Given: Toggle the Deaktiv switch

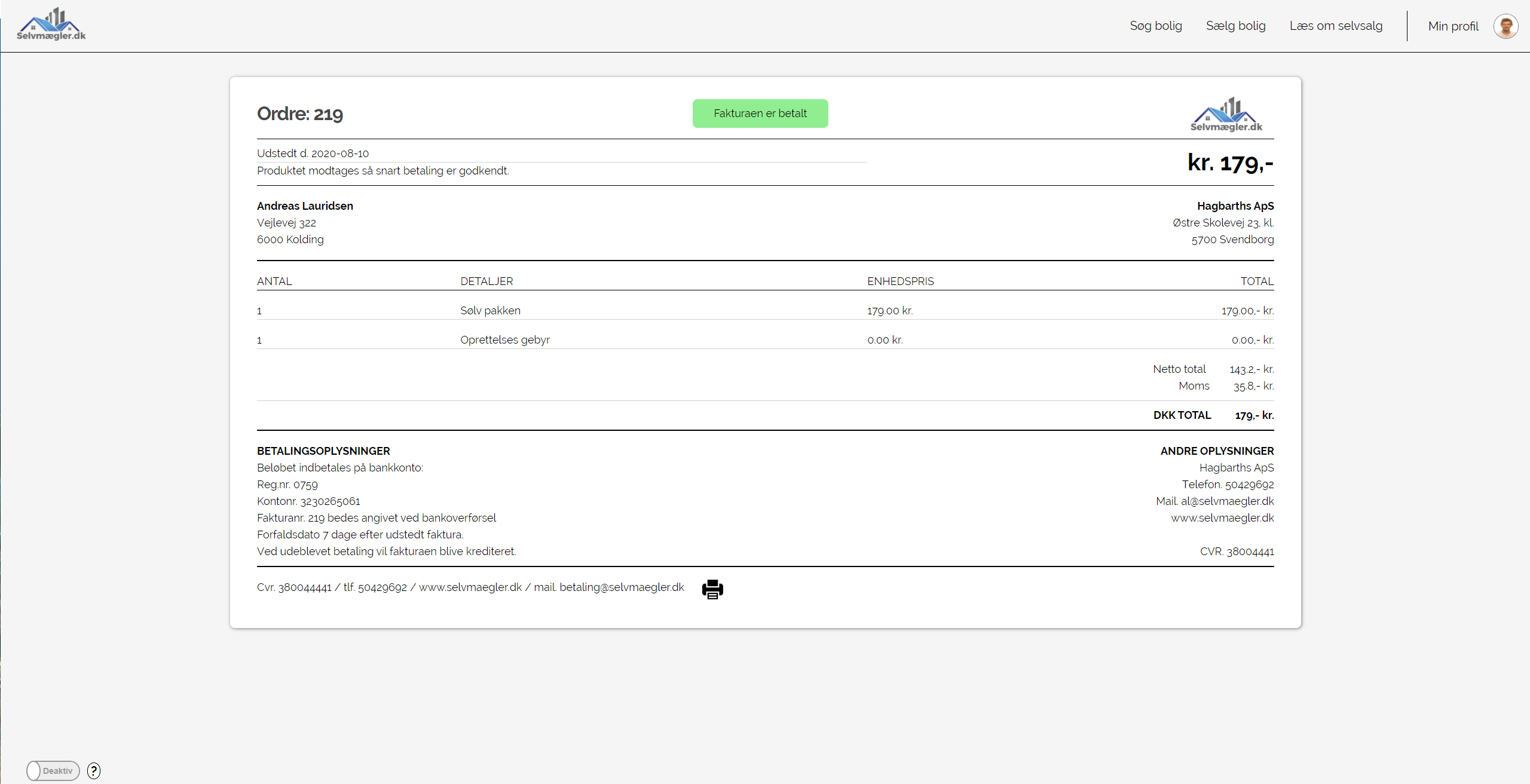Looking at the screenshot, I should tap(53, 770).
